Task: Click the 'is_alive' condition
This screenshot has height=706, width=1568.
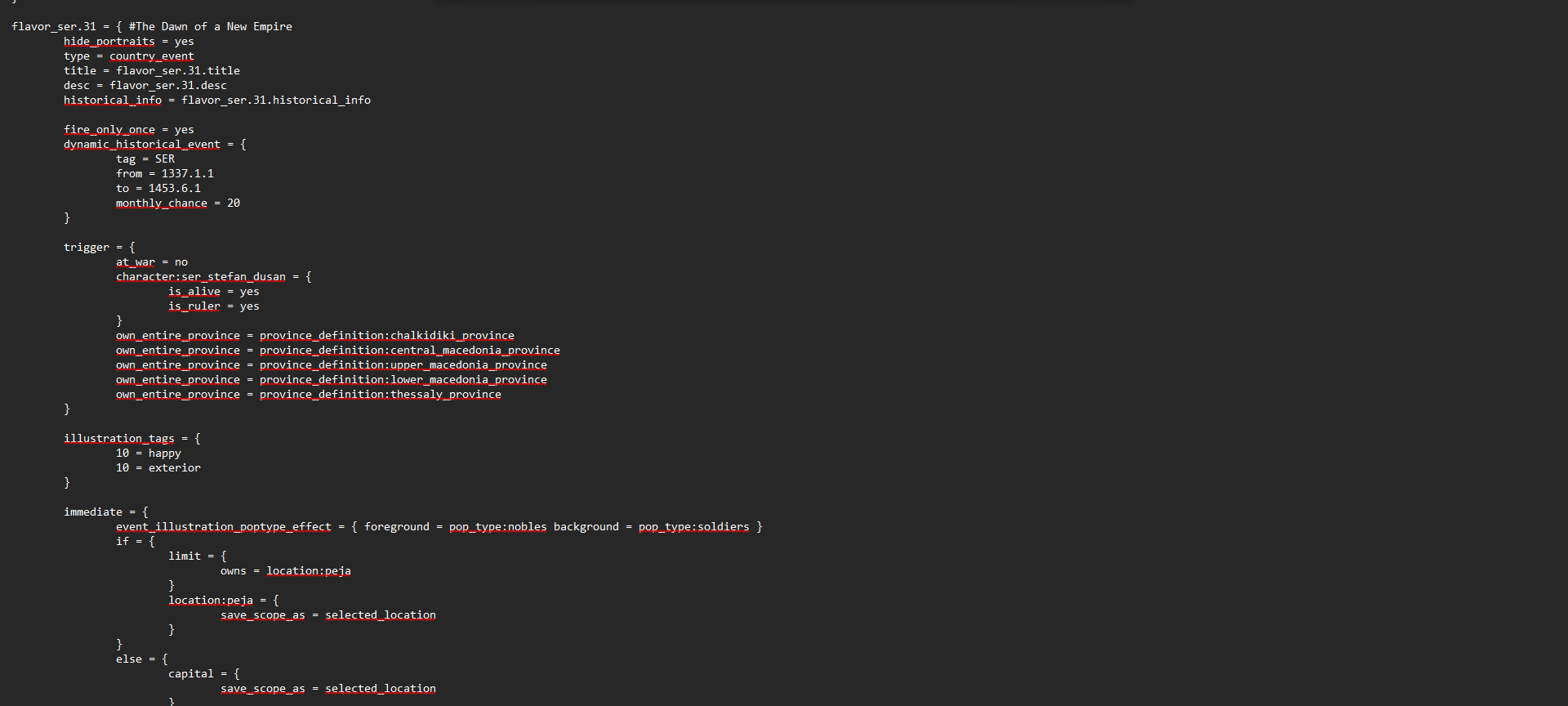Action: pyautogui.click(x=194, y=292)
